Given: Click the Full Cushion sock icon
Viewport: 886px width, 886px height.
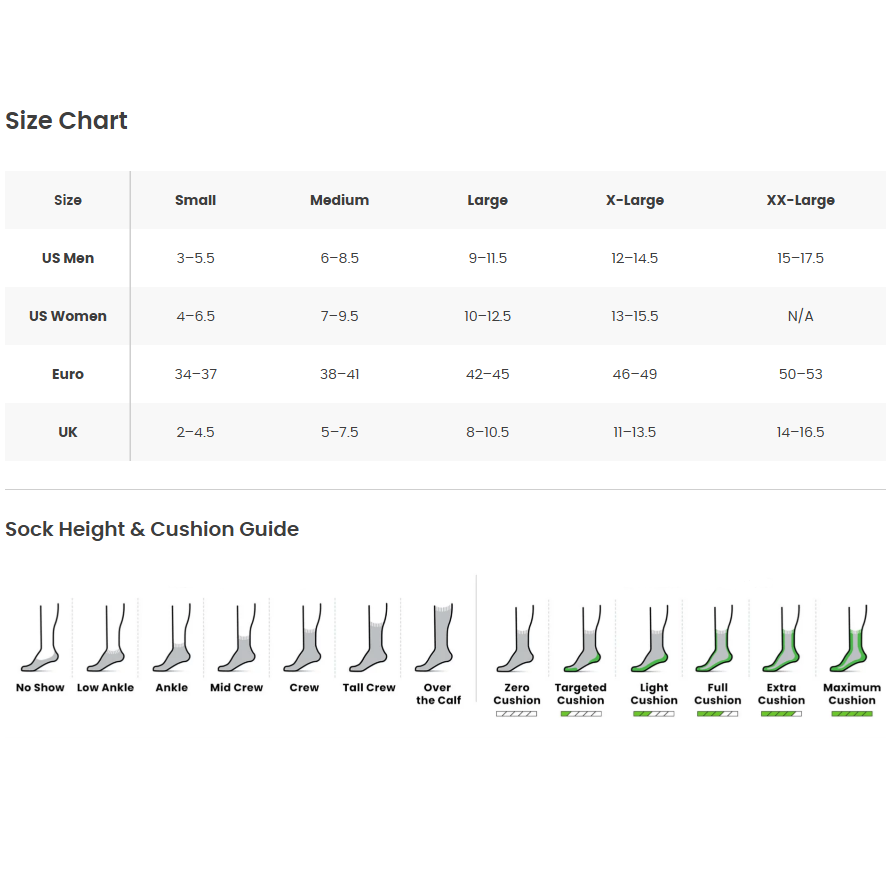Looking at the screenshot, I should [717, 640].
